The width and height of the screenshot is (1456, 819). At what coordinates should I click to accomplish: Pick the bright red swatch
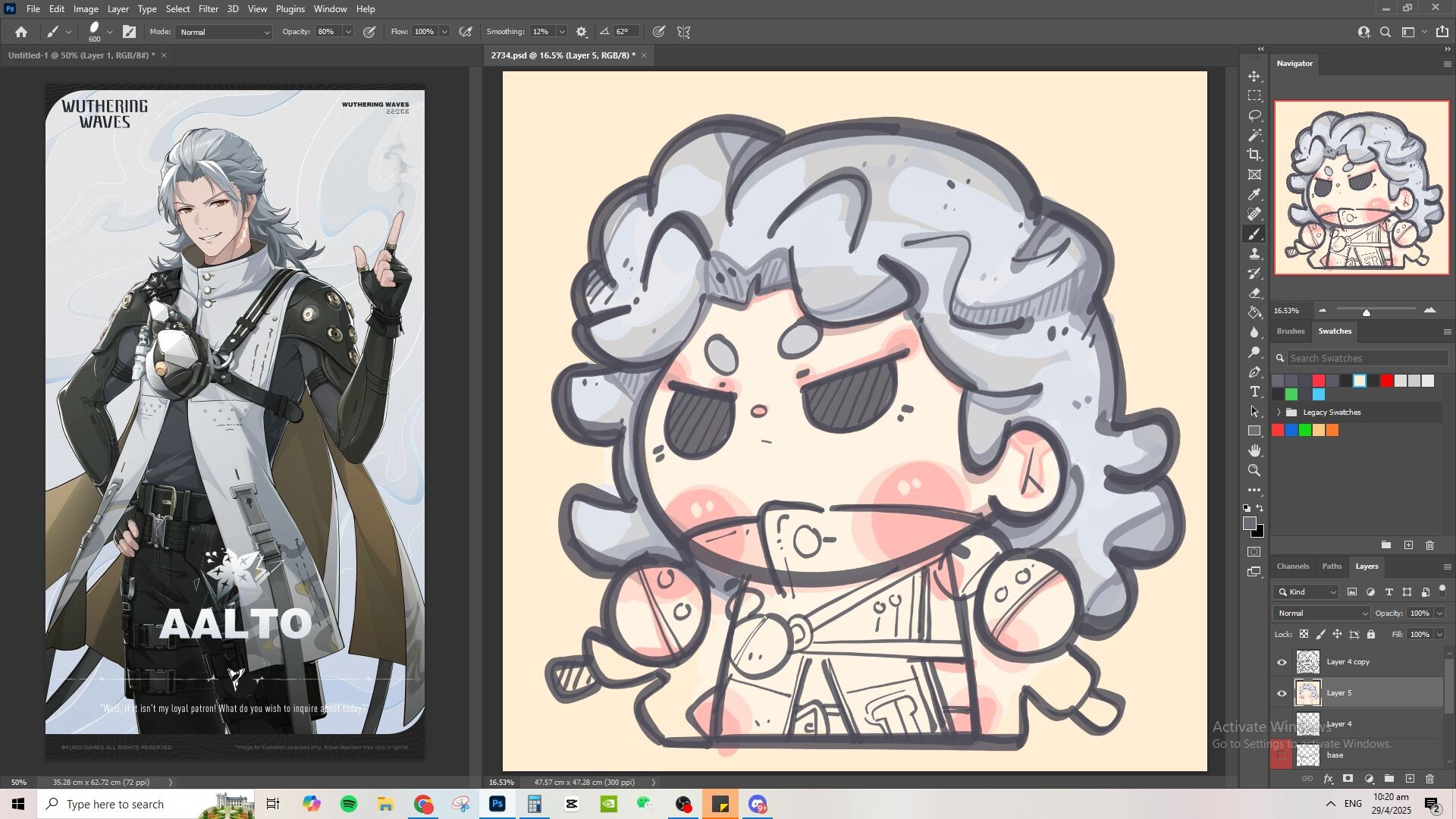tap(1387, 381)
